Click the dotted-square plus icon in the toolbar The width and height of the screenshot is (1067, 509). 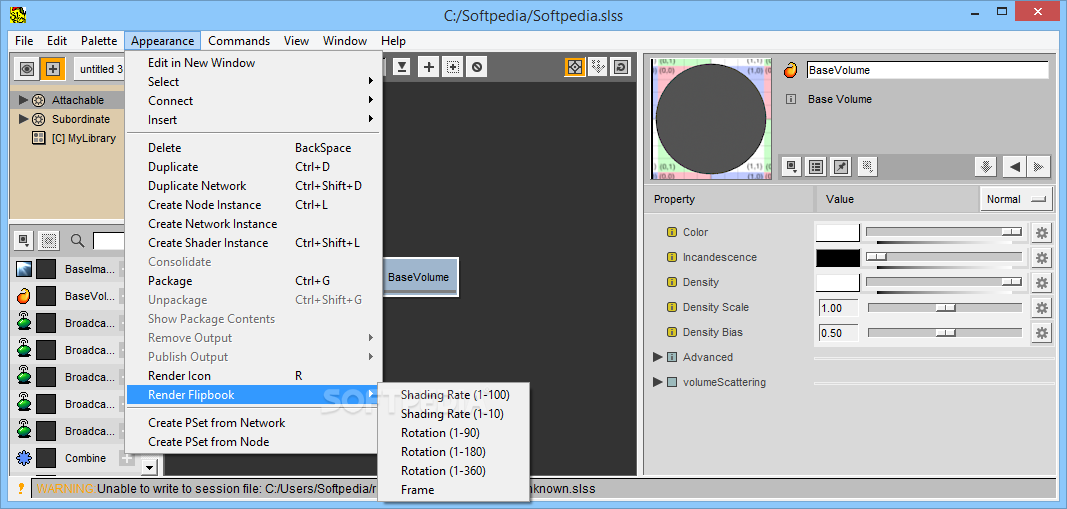click(x=453, y=67)
